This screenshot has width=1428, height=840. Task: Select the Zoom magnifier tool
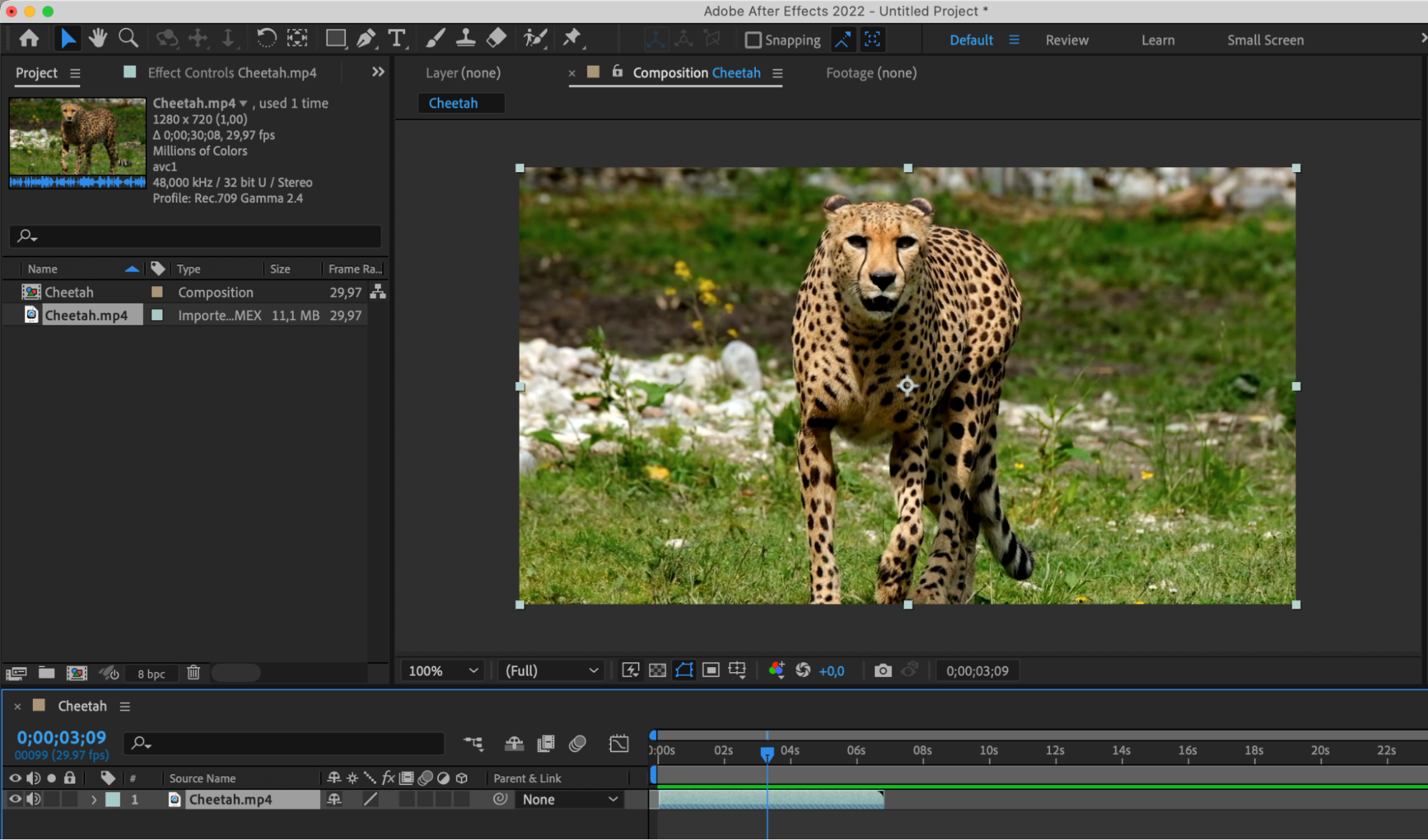pyautogui.click(x=129, y=39)
